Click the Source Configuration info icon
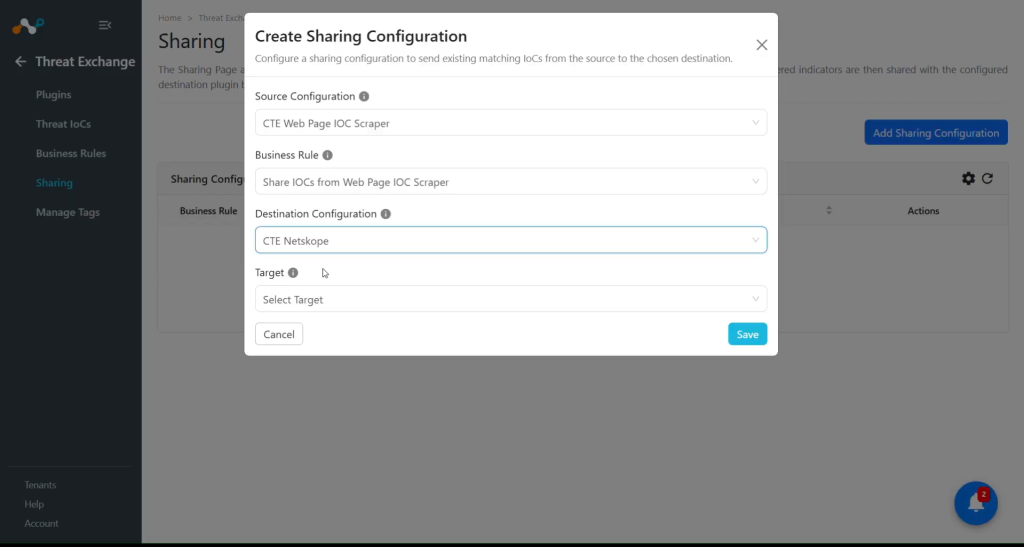This screenshot has height=547, width=1024. (x=364, y=97)
